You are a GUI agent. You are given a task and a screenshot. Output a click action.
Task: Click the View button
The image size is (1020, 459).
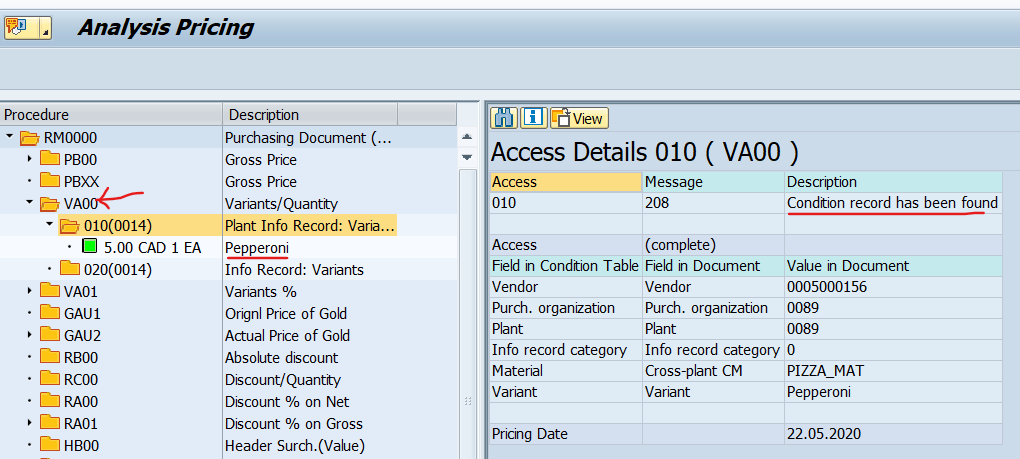[578, 118]
